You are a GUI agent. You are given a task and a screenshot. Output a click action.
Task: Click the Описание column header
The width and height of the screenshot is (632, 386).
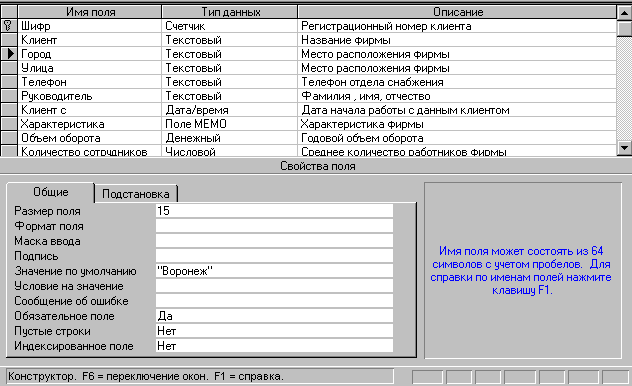point(457,12)
